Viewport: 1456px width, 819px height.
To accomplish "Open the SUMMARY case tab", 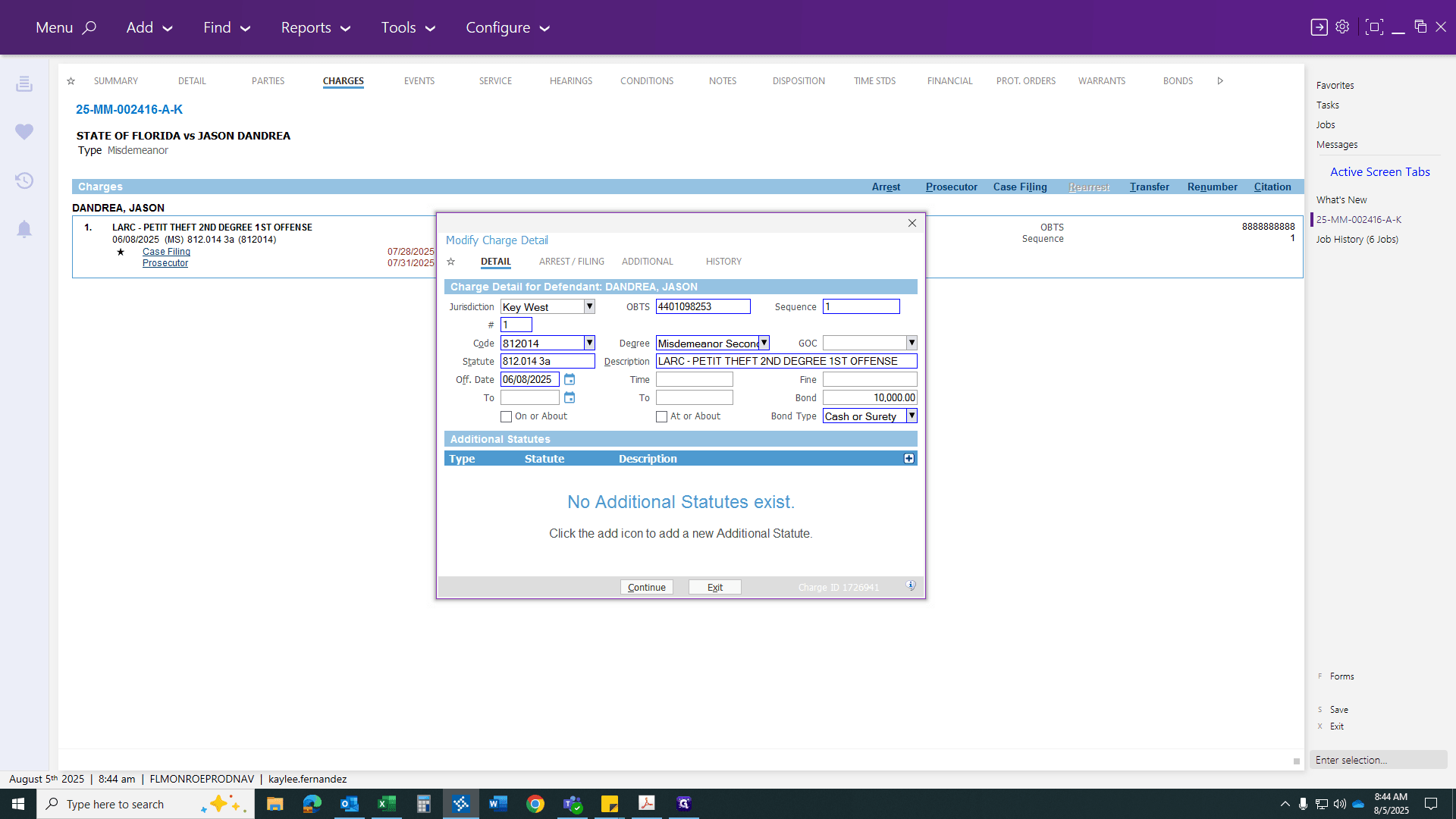I will tap(116, 81).
